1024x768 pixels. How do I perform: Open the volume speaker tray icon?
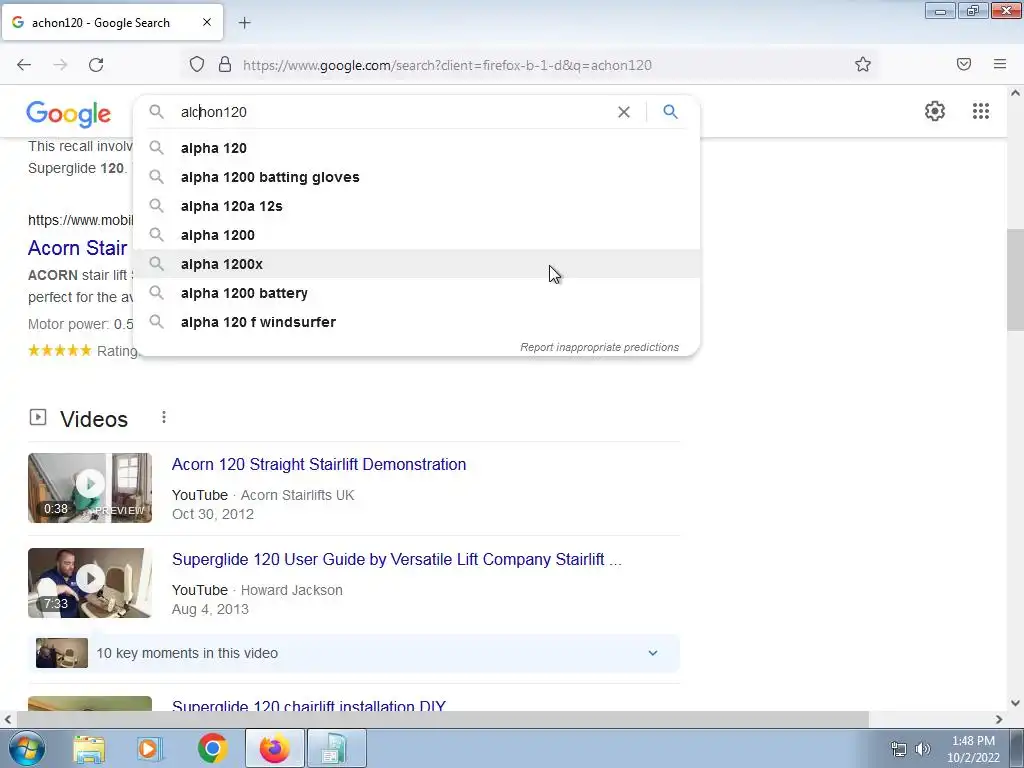(922, 749)
